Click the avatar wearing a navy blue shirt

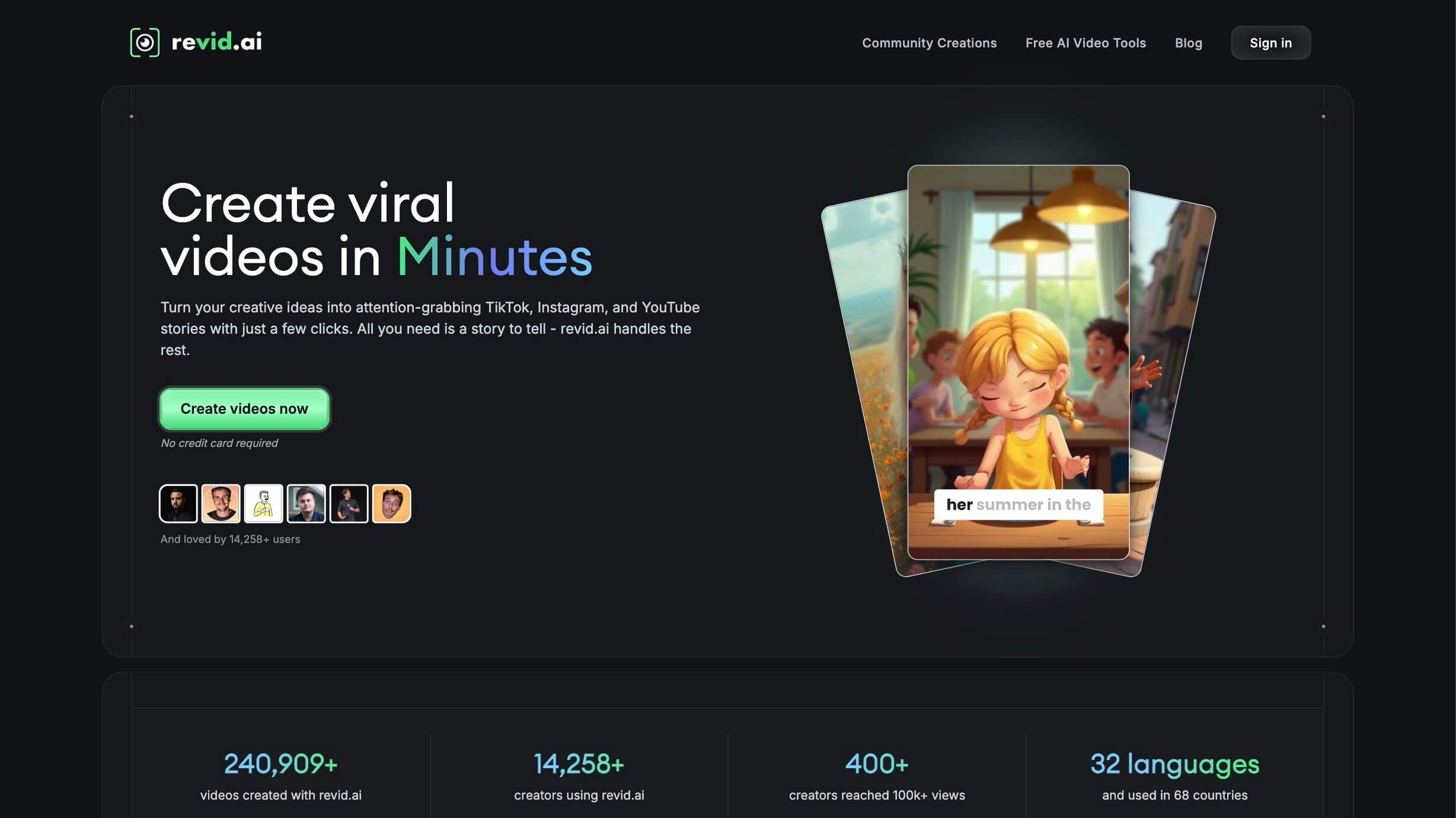(306, 504)
